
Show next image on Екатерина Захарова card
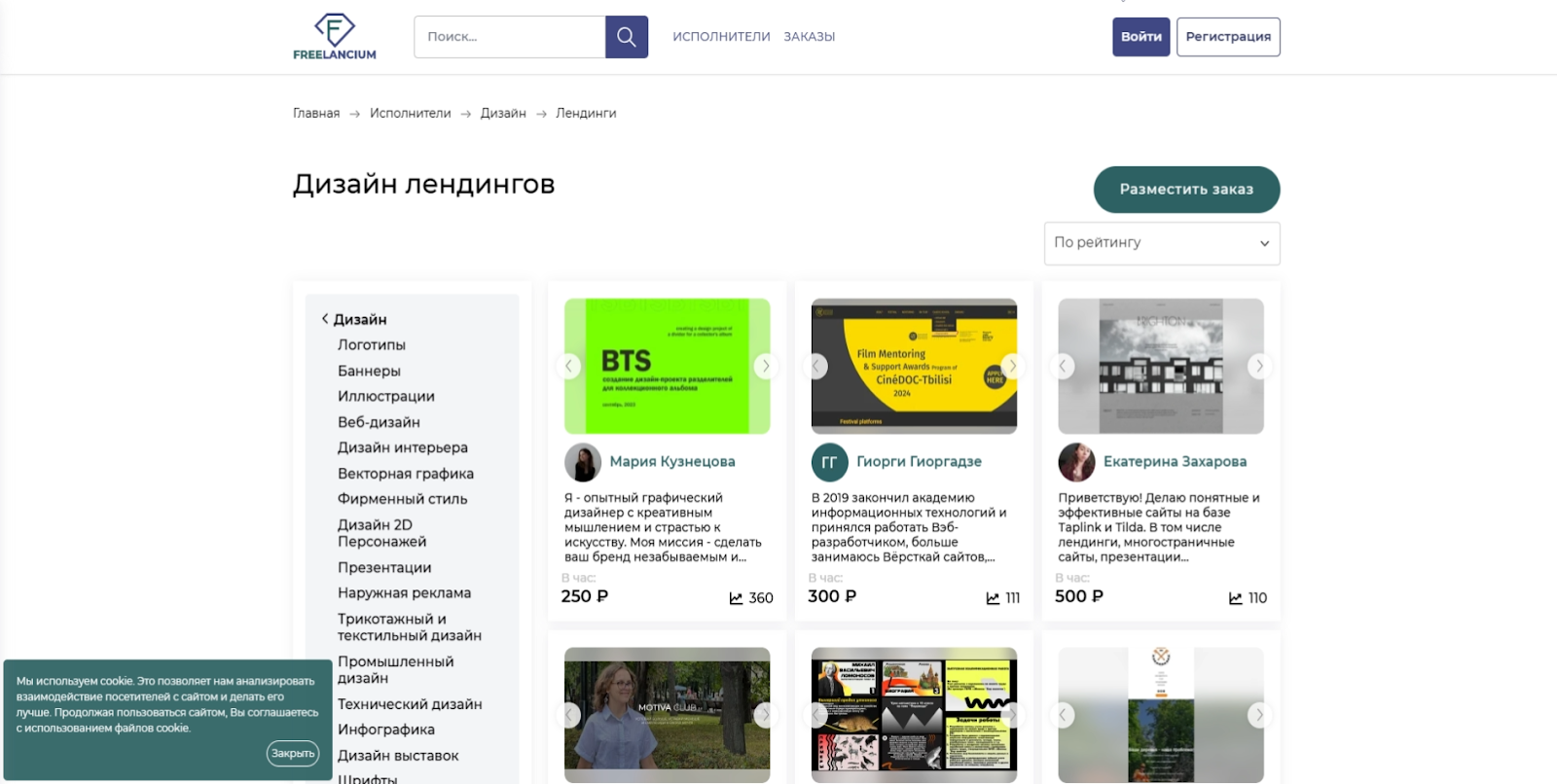pyautogui.click(x=1259, y=367)
